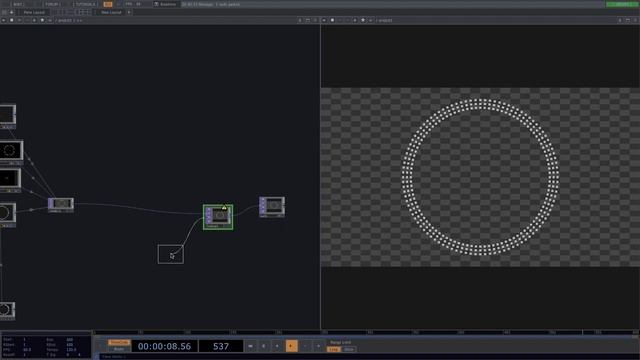
Task: Click the right pane's leftmost right-side icon
Action: point(620,20)
